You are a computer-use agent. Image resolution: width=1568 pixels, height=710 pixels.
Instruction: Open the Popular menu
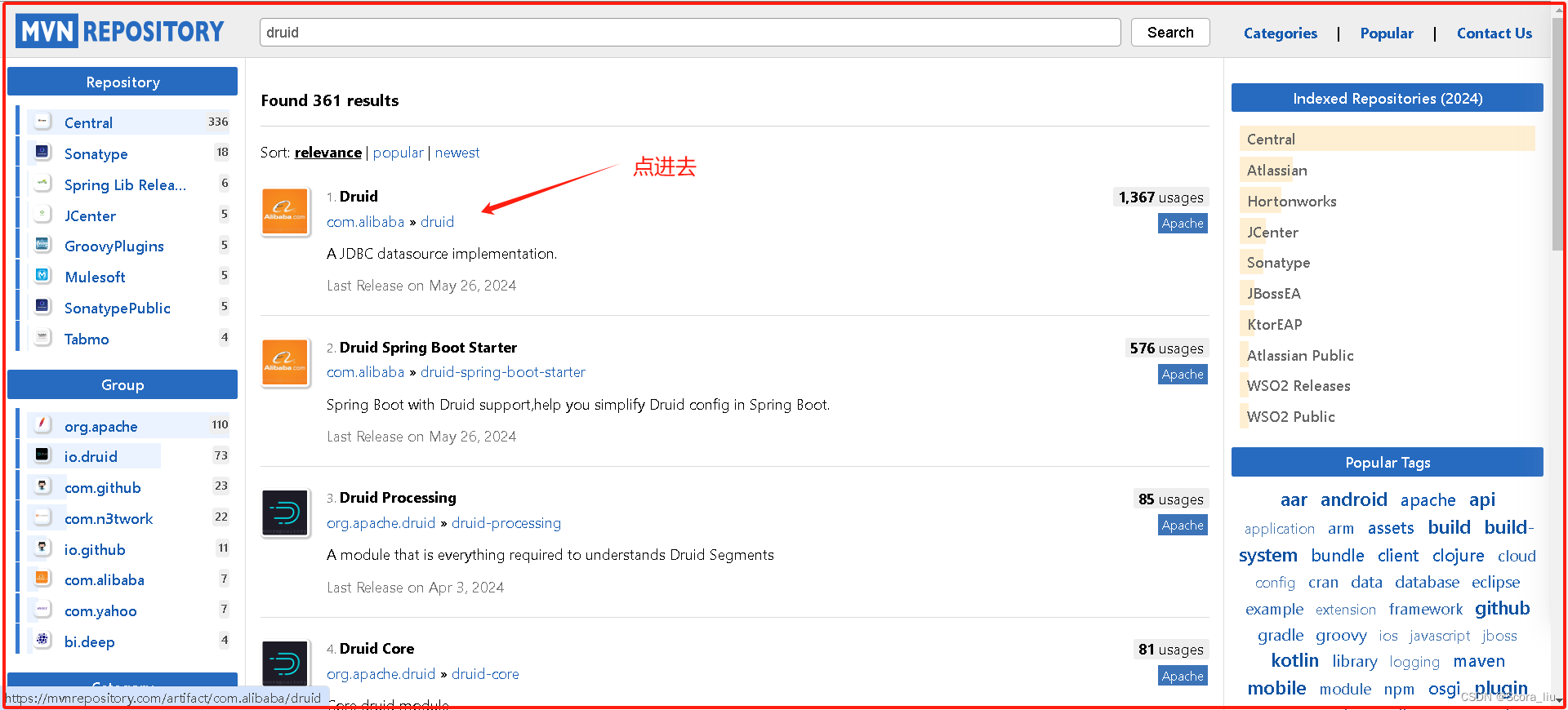pyautogui.click(x=1387, y=33)
